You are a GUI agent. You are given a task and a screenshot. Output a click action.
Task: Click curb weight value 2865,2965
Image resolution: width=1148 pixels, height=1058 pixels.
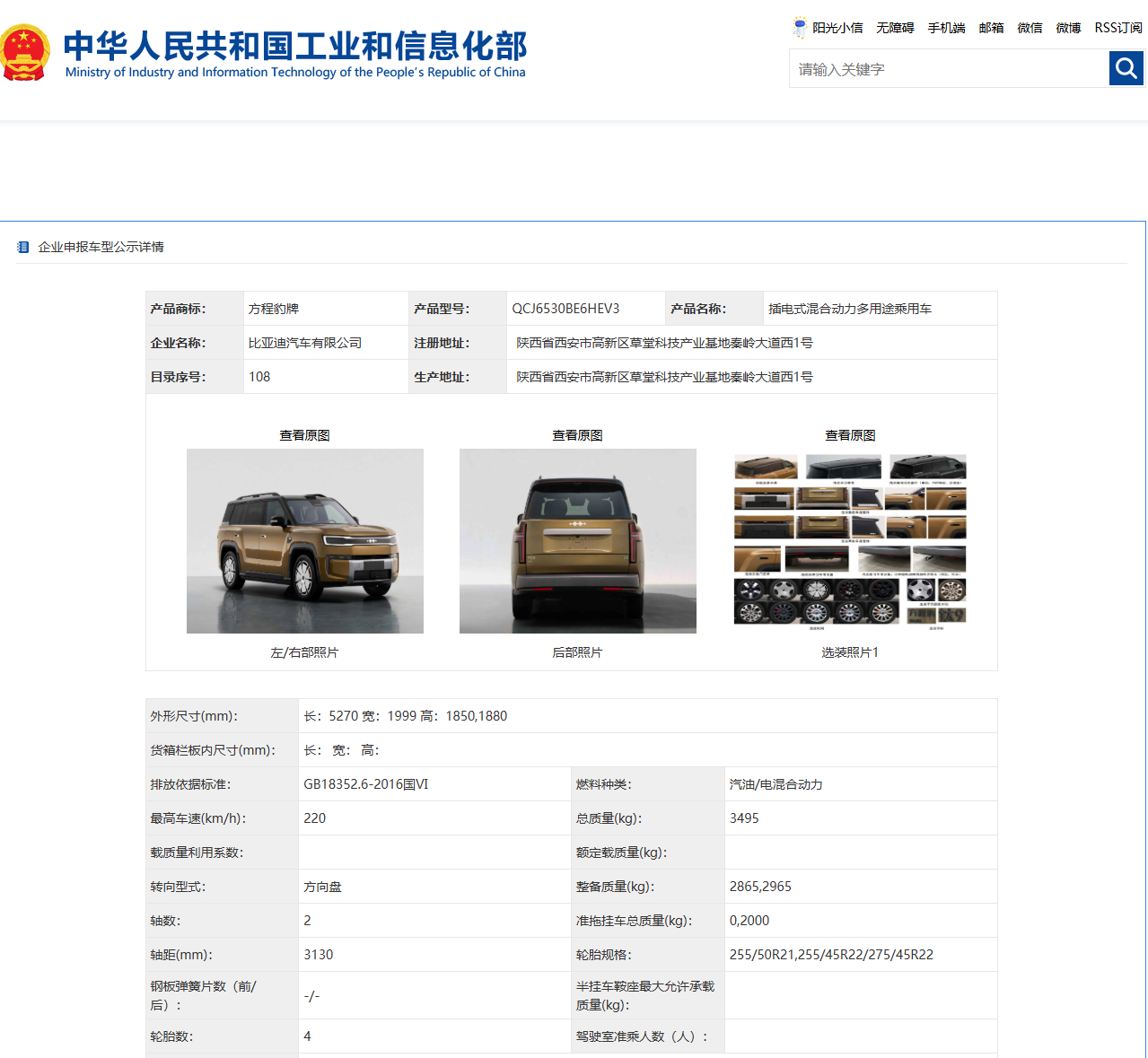tap(760, 887)
